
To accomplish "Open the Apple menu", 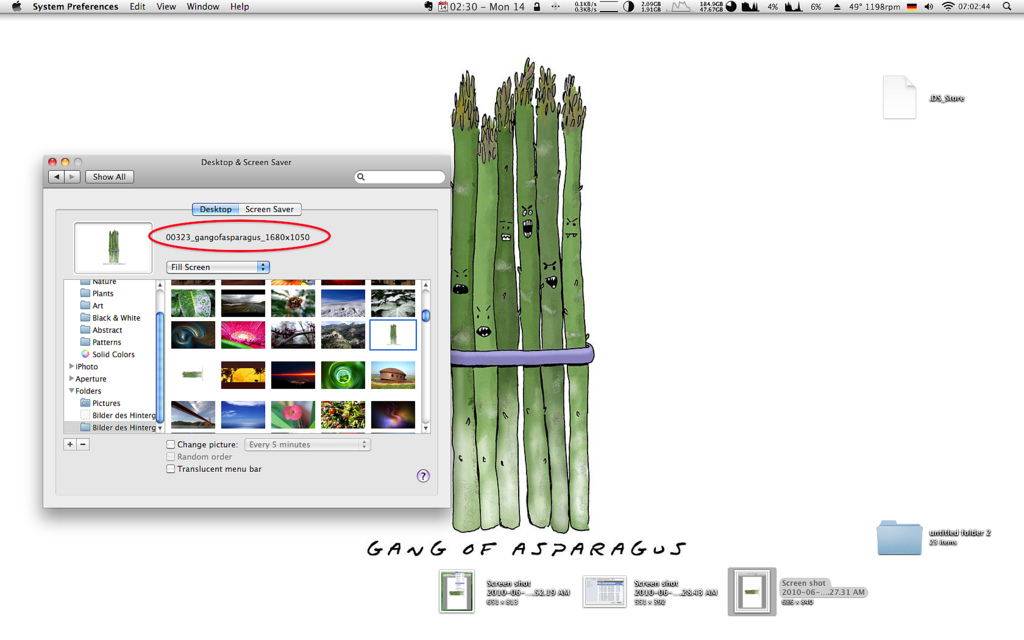I will pyautogui.click(x=16, y=7).
